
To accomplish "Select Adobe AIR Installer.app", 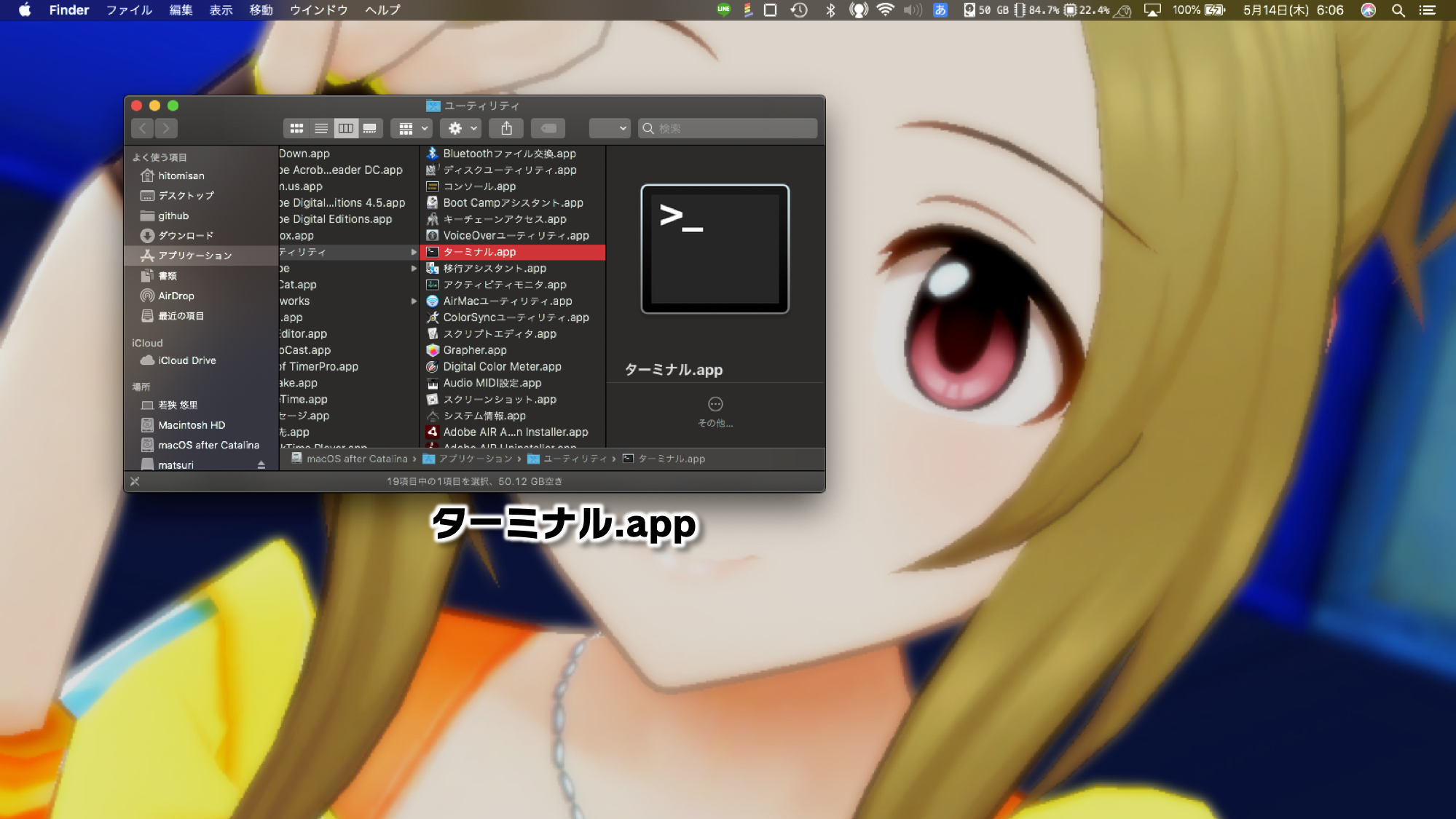I will pos(513,432).
